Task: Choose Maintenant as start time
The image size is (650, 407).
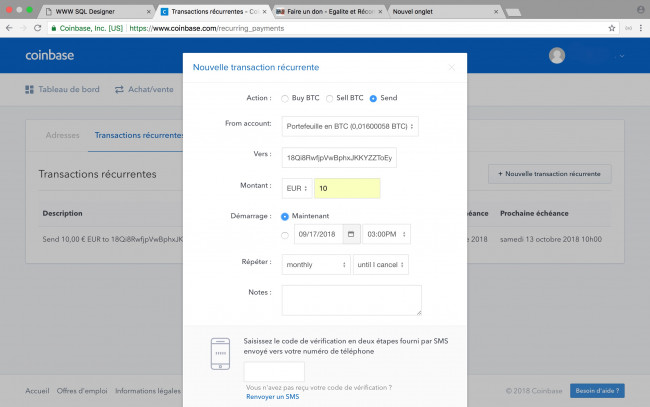Action: [285, 216]
